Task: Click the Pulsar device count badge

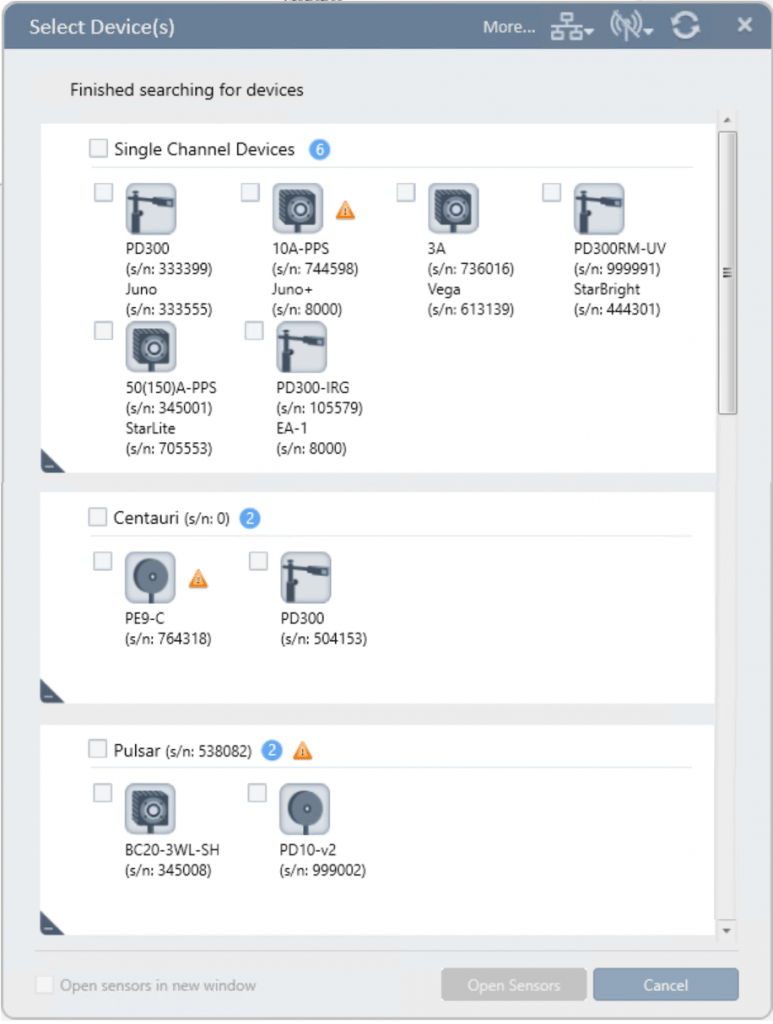Action: pyautogui.click(x=272, y=750)
